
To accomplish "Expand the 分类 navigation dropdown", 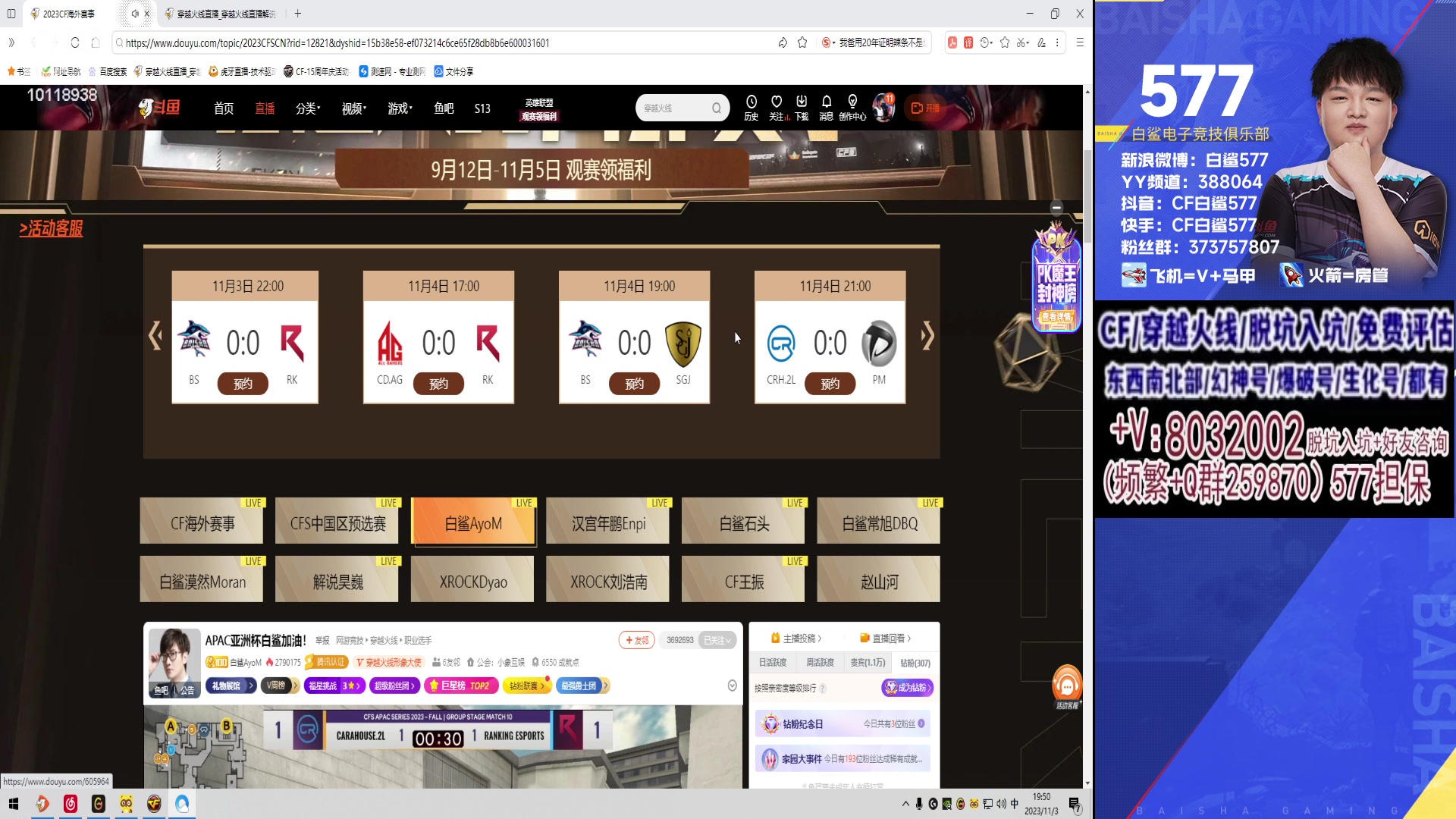I will pyautogui.click(x=307, y=108).
